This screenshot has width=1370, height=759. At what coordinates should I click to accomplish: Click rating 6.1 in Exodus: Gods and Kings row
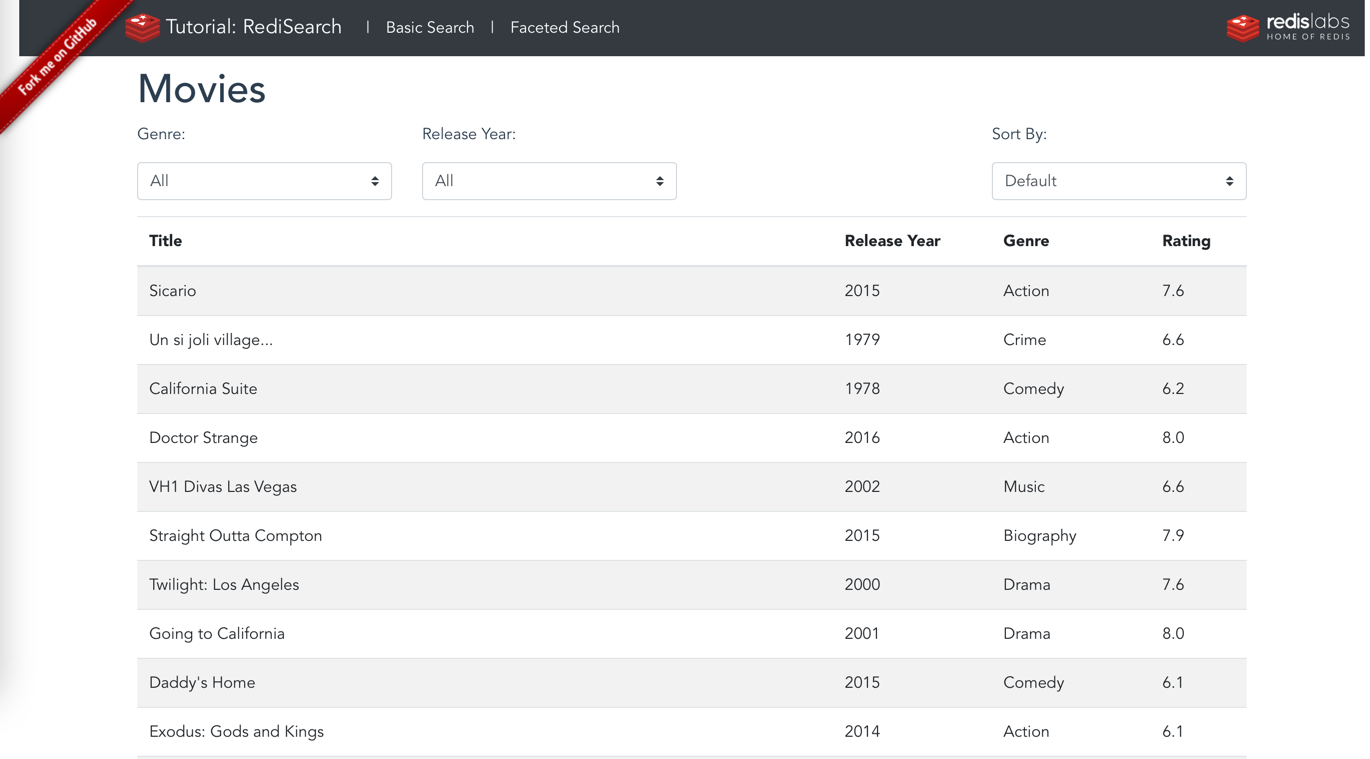[x=1173, y=732]
